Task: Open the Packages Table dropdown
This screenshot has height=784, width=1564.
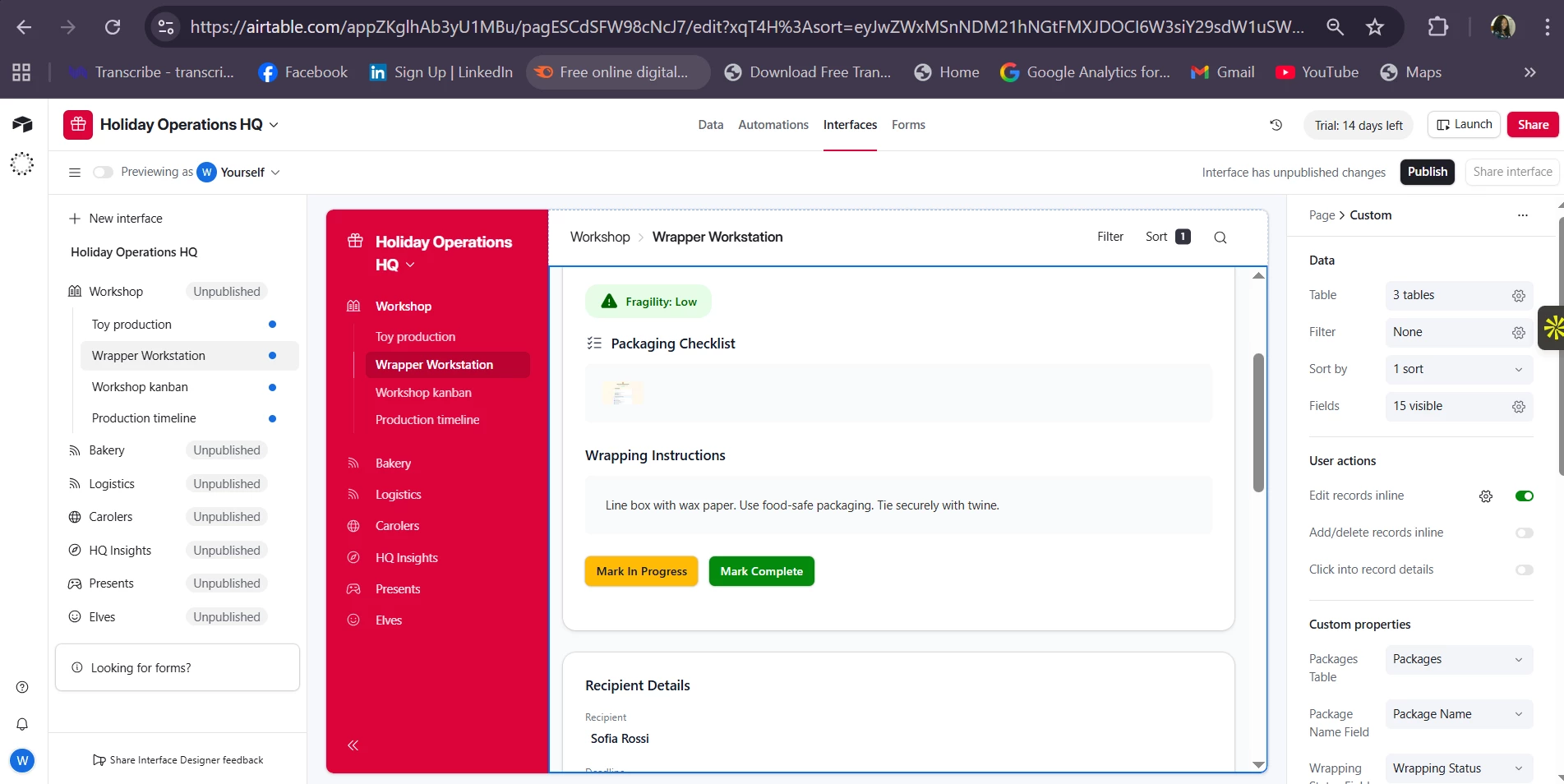Action: [x=1459, y=660]
